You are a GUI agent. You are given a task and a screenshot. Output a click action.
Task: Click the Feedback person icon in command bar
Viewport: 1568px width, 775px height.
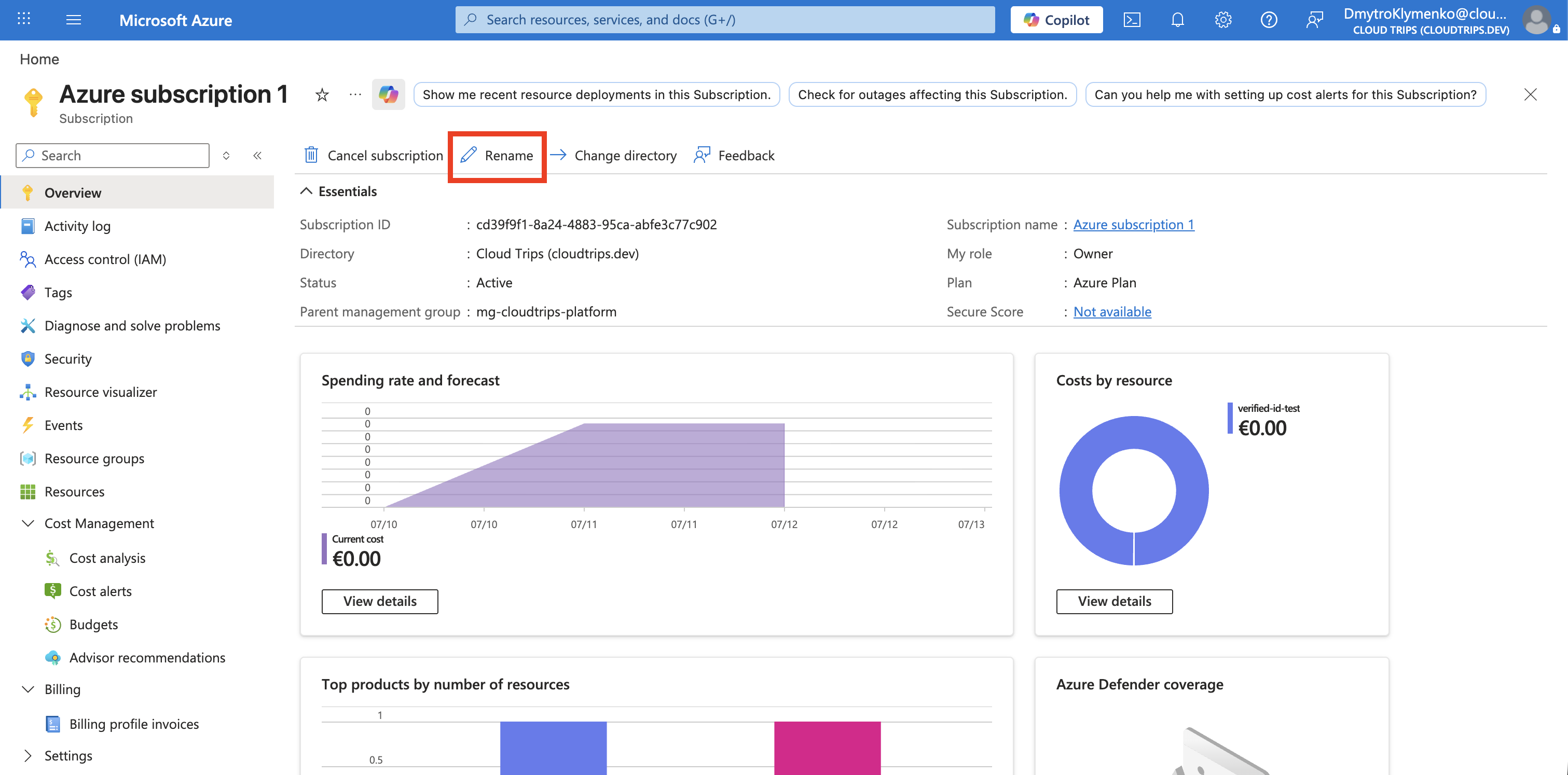[x=702, y=155]
